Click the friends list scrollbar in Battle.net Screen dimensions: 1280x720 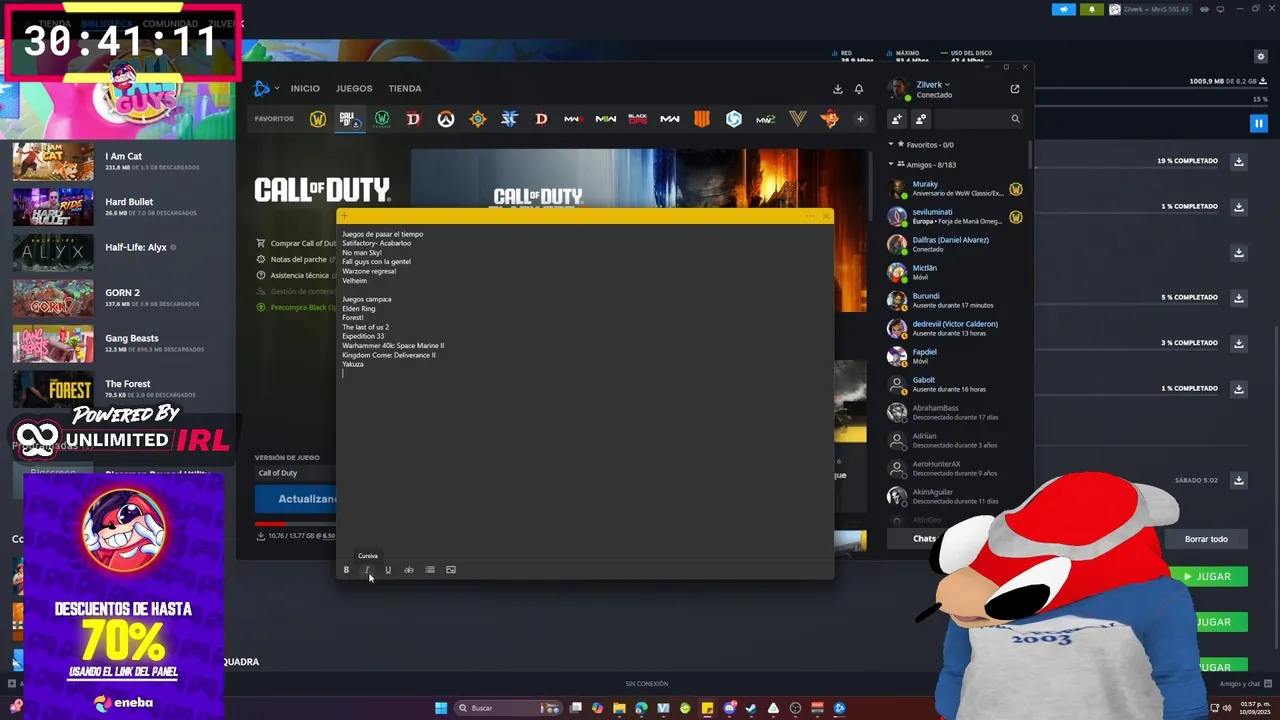pos(1029,155)
